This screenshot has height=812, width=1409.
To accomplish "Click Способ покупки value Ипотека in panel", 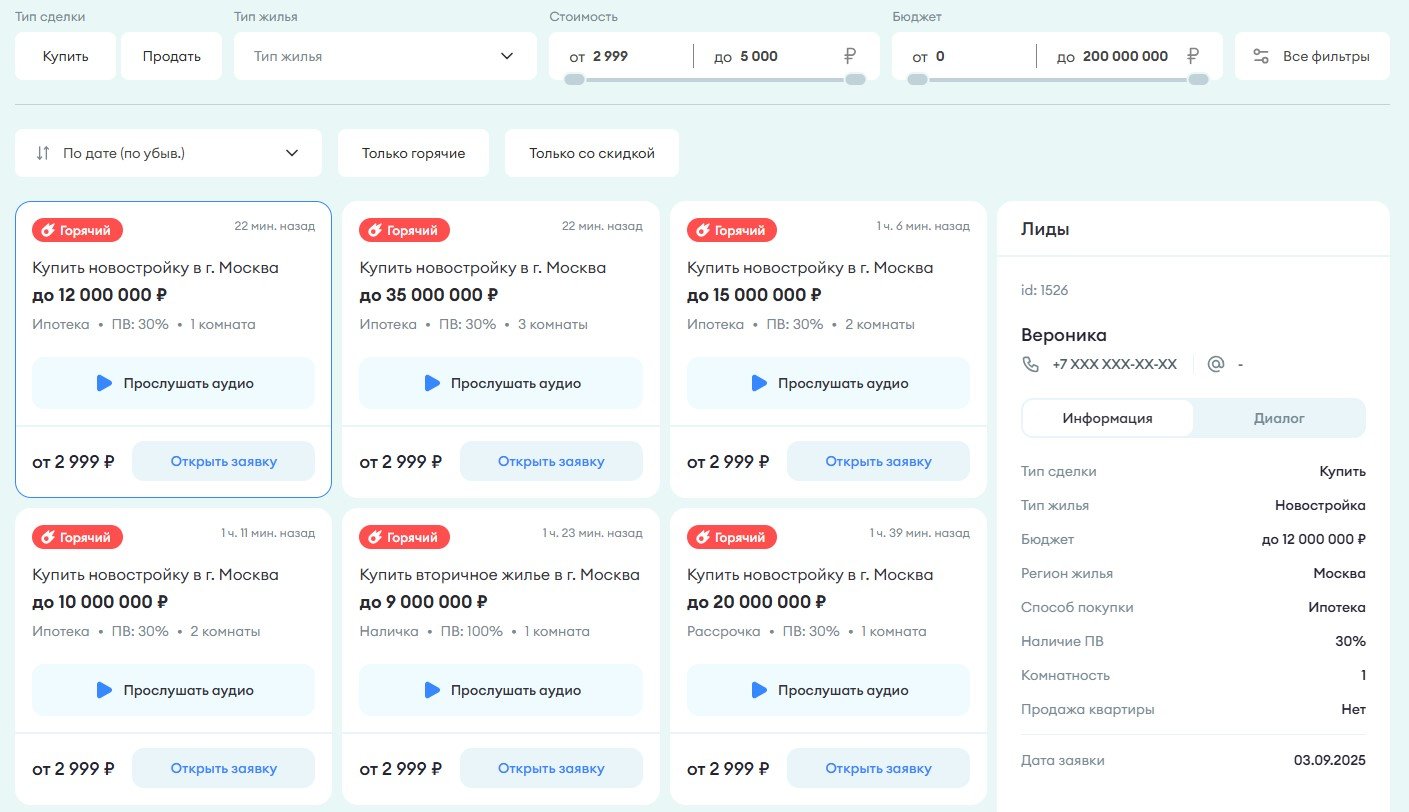I will [1337, 607].
